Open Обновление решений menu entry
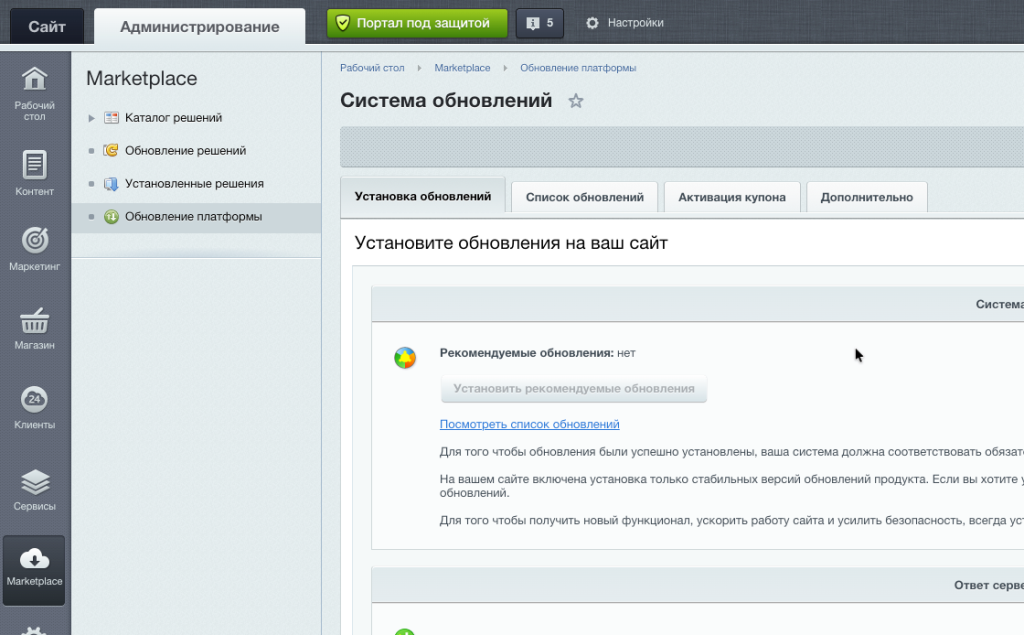 click(x=185, y=151)
